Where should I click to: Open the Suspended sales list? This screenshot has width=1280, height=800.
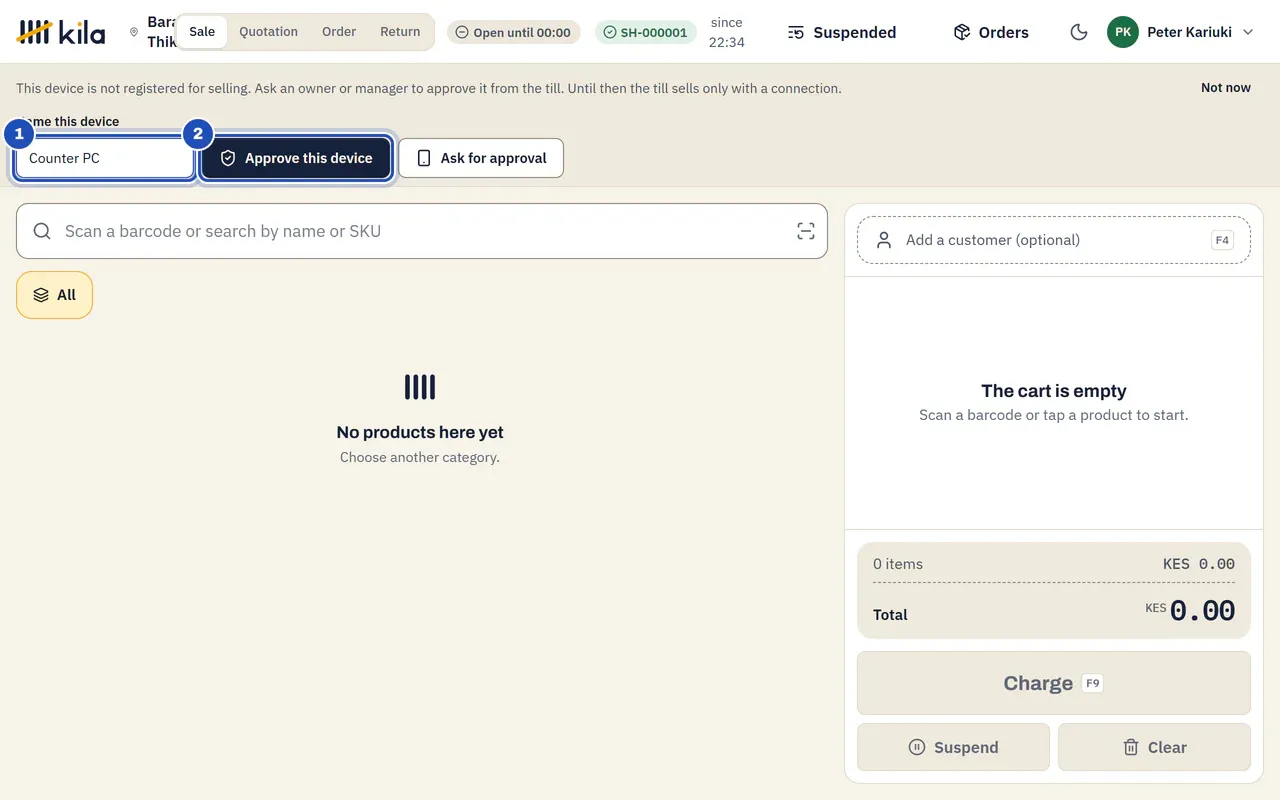(x=842, y=32)
